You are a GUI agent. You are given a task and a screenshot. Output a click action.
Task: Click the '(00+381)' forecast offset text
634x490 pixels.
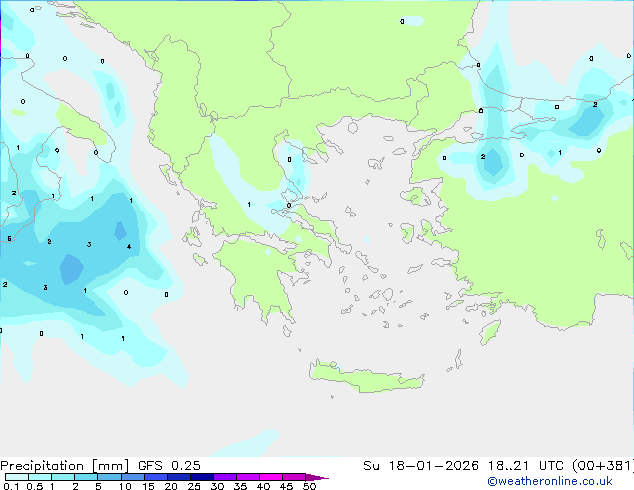pyautogui.click(x=603, y=466)
